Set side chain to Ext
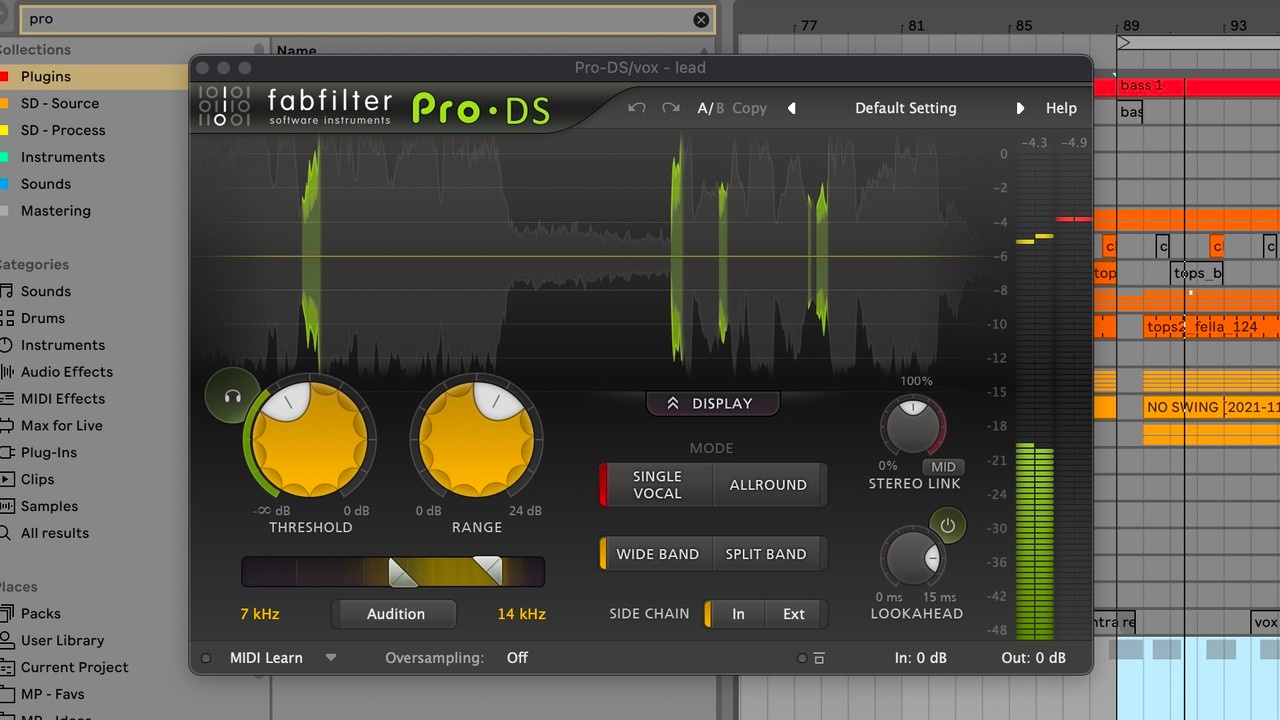Screen dimensions: 1280x720 [x=794, y=614]
